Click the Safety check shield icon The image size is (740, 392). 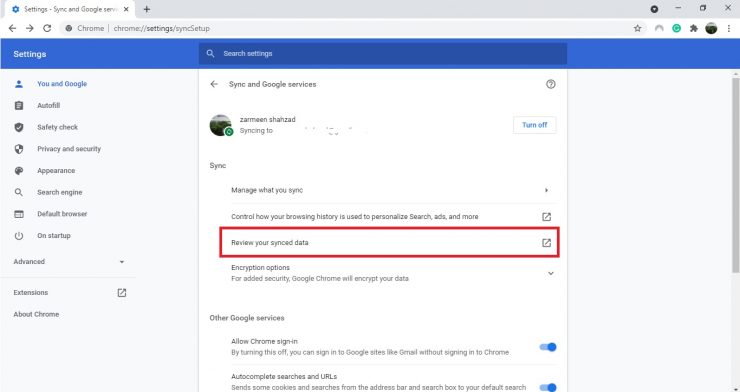19,127
